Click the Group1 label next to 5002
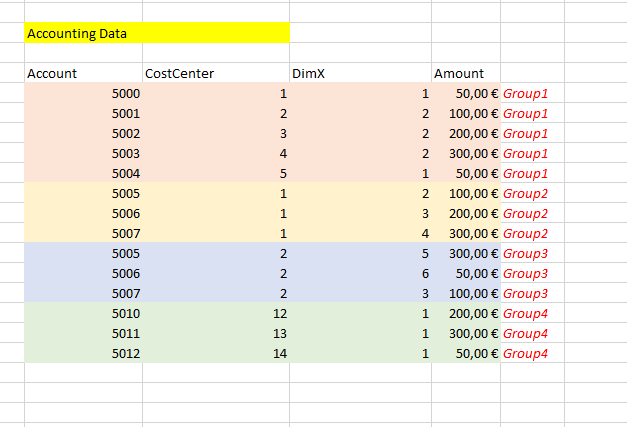627x427 pixels. pos(525,134)
